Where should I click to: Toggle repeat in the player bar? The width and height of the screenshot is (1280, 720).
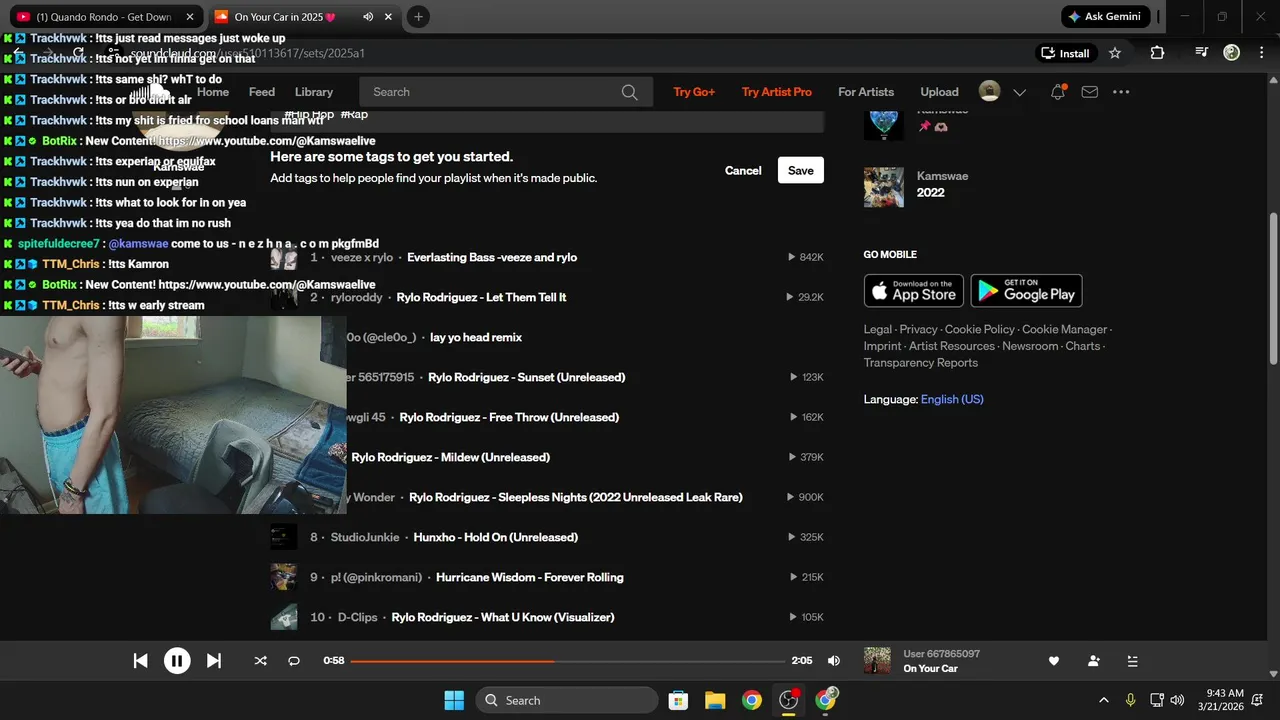pos(294,661)
